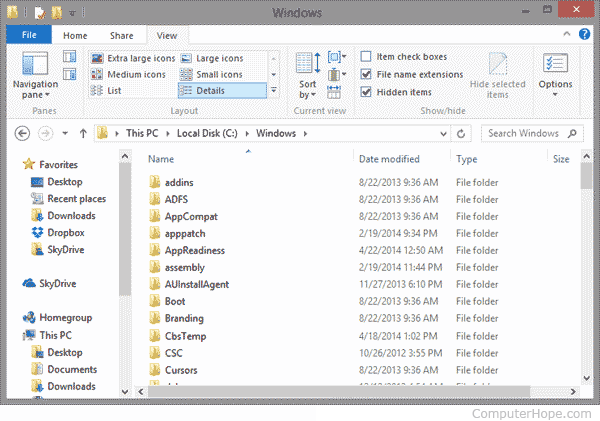Sort by Date modified column header
Viewport: 600px width, 421px height.
[x=389, y=159]
